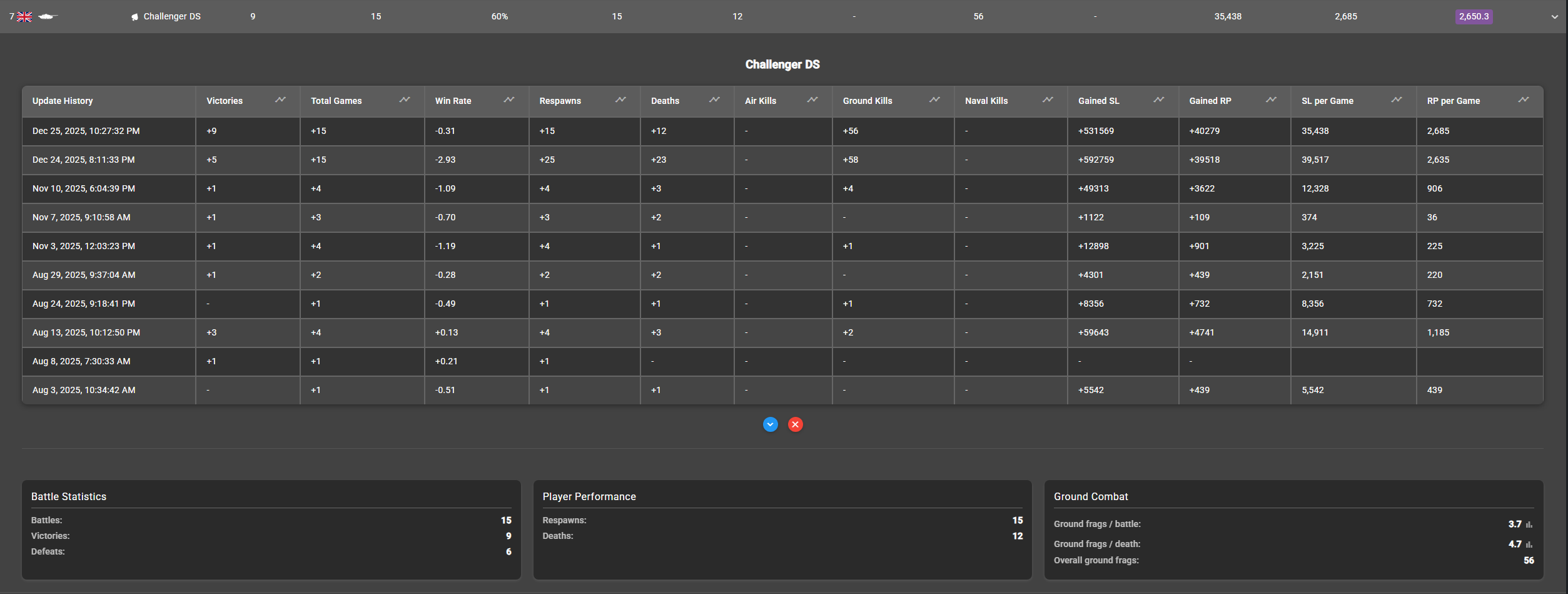
Task: Open Ground frags / death bar chart icon
Action: click(1529, 545)
